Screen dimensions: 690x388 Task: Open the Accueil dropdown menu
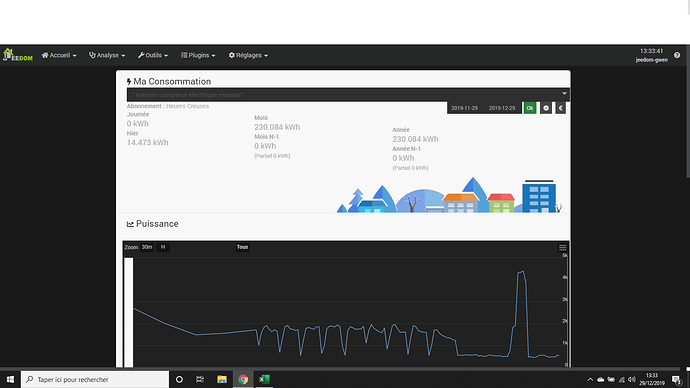point(59,55)
